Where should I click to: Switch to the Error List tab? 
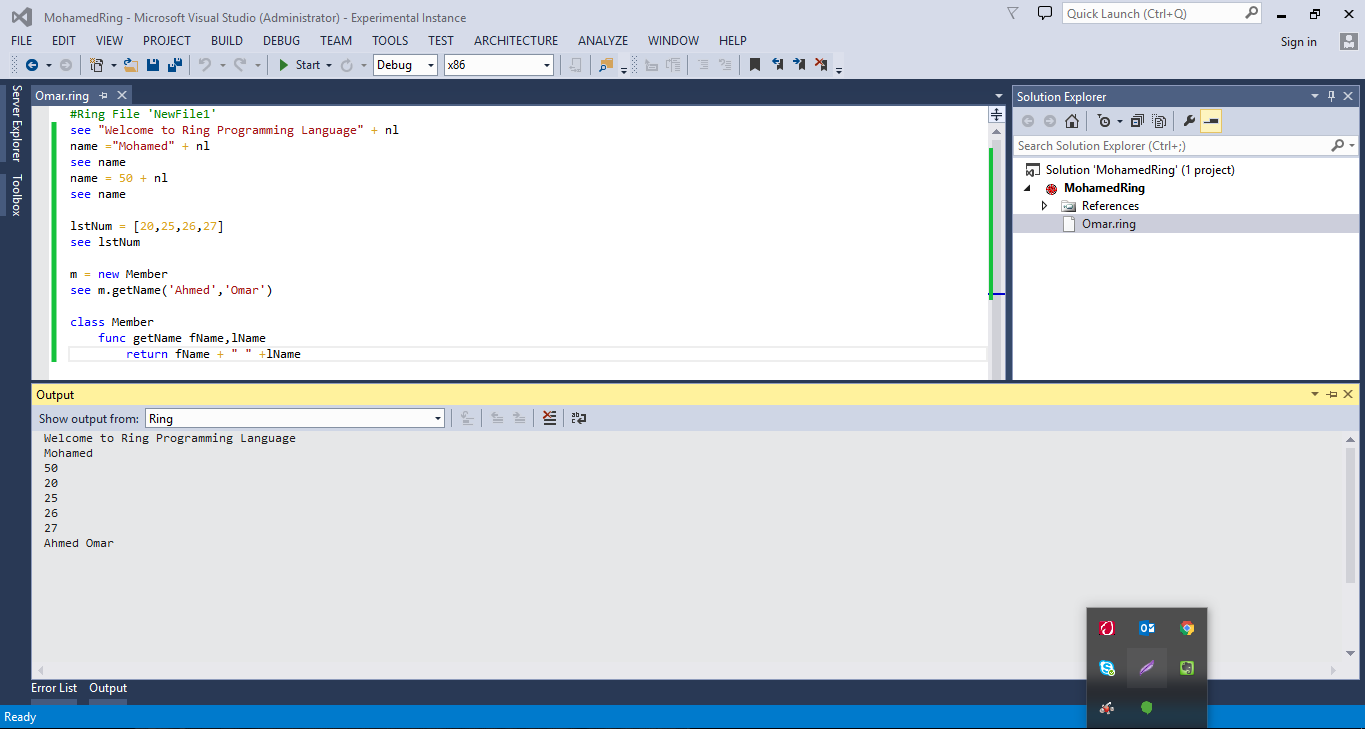tap(54, 688)
